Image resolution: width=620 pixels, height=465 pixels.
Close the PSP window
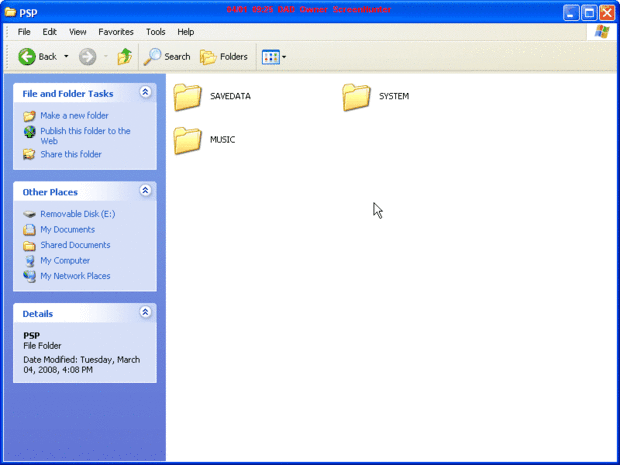click(607, 13)
